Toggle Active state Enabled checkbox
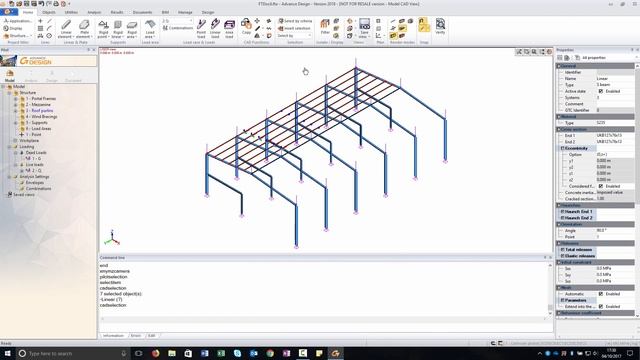 pos(600,91)
